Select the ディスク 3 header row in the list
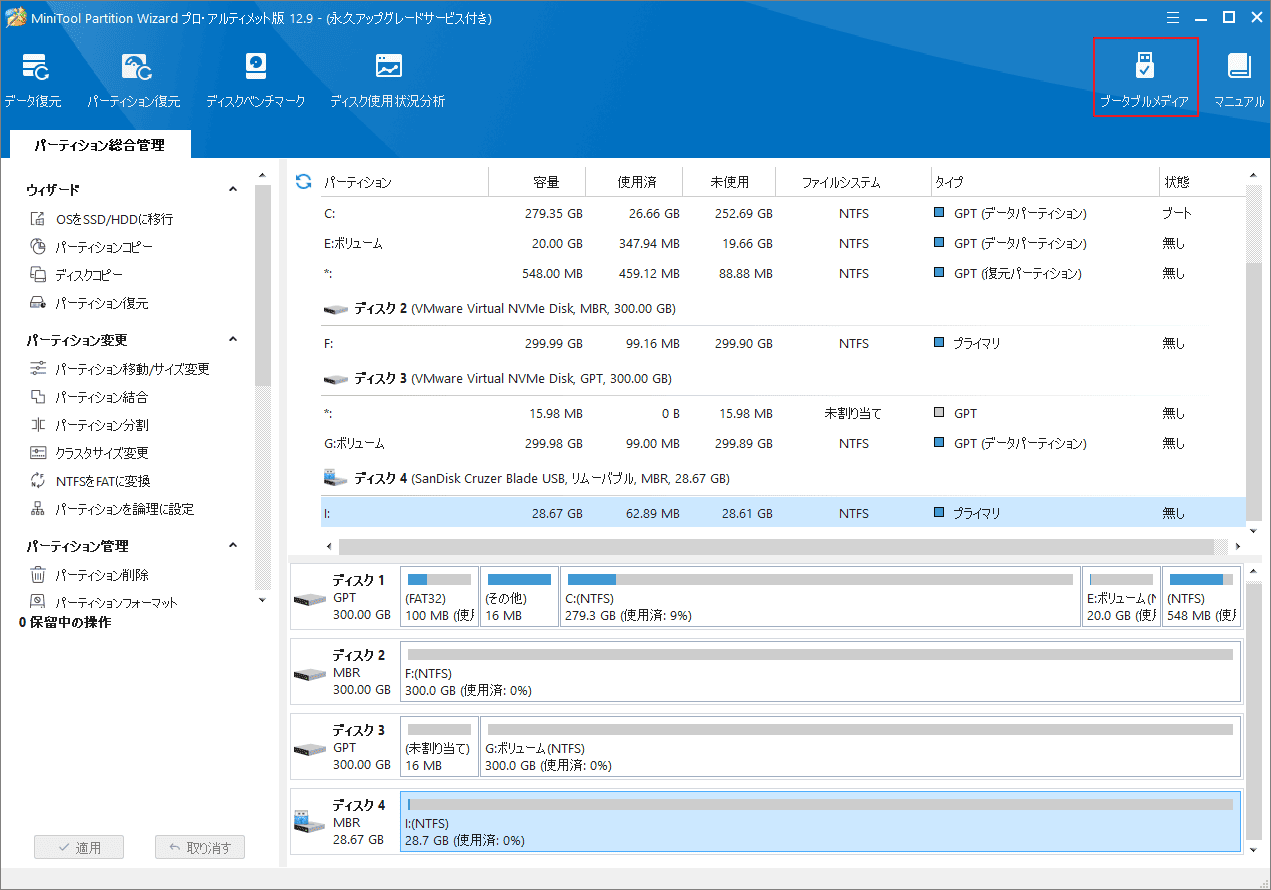 coord(784,379)
